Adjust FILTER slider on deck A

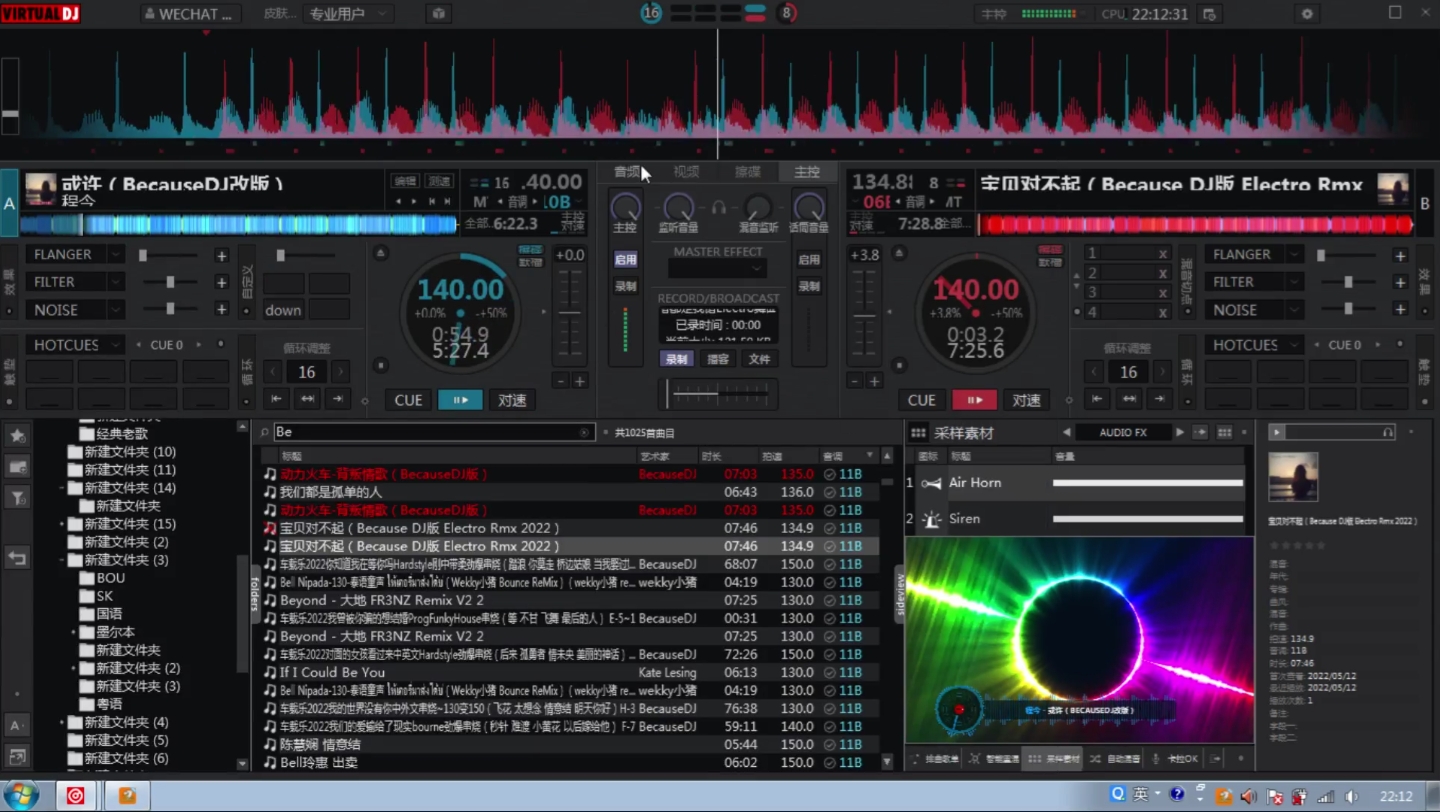click(x=170, y=283)
